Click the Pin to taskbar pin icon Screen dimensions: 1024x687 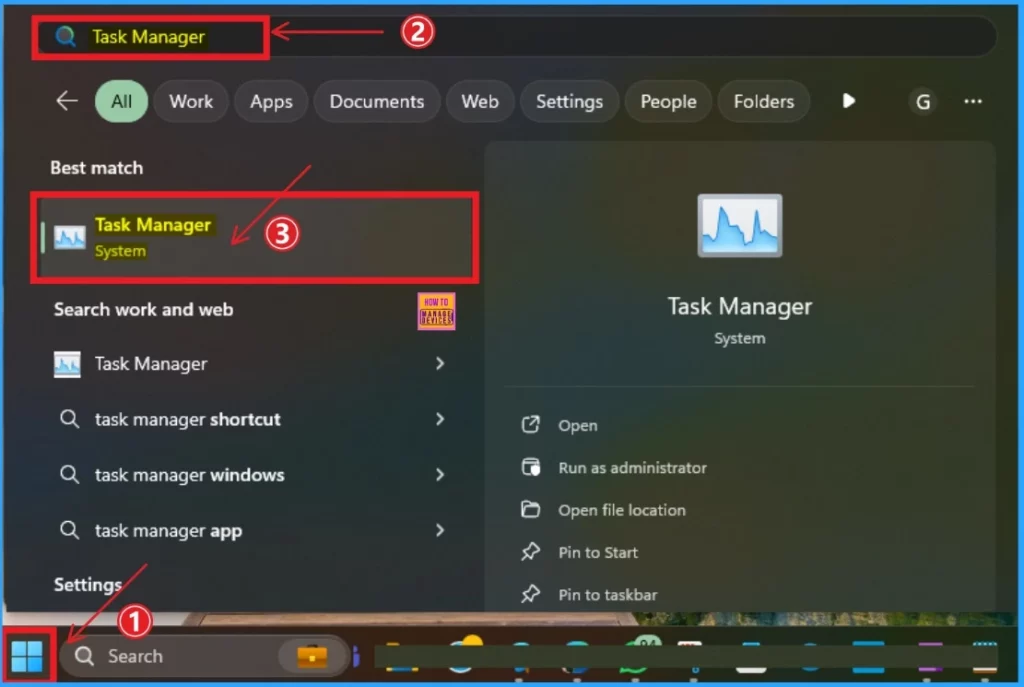[x=530, y=594]
